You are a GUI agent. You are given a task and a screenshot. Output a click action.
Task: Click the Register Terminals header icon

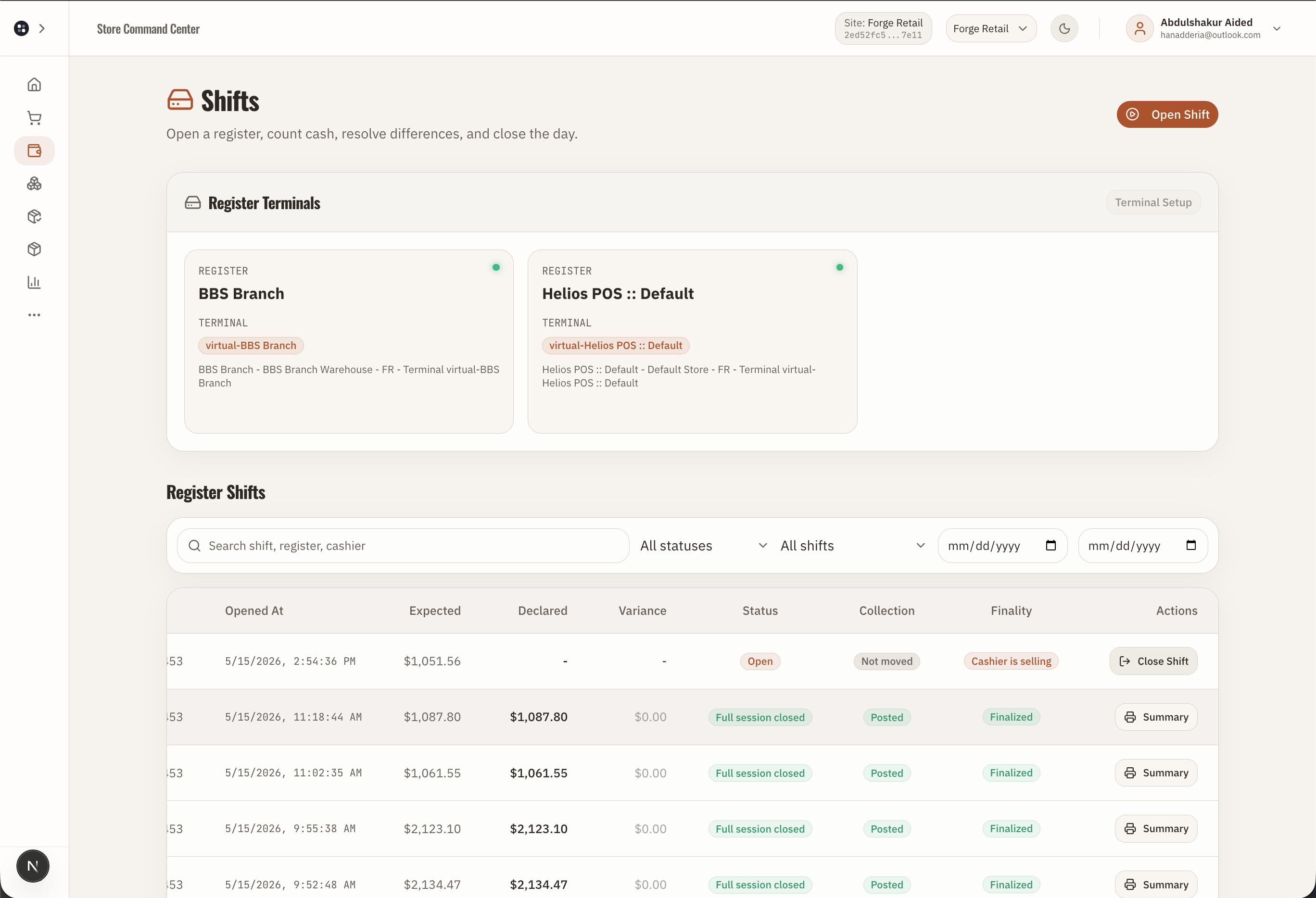coord(192,202)
